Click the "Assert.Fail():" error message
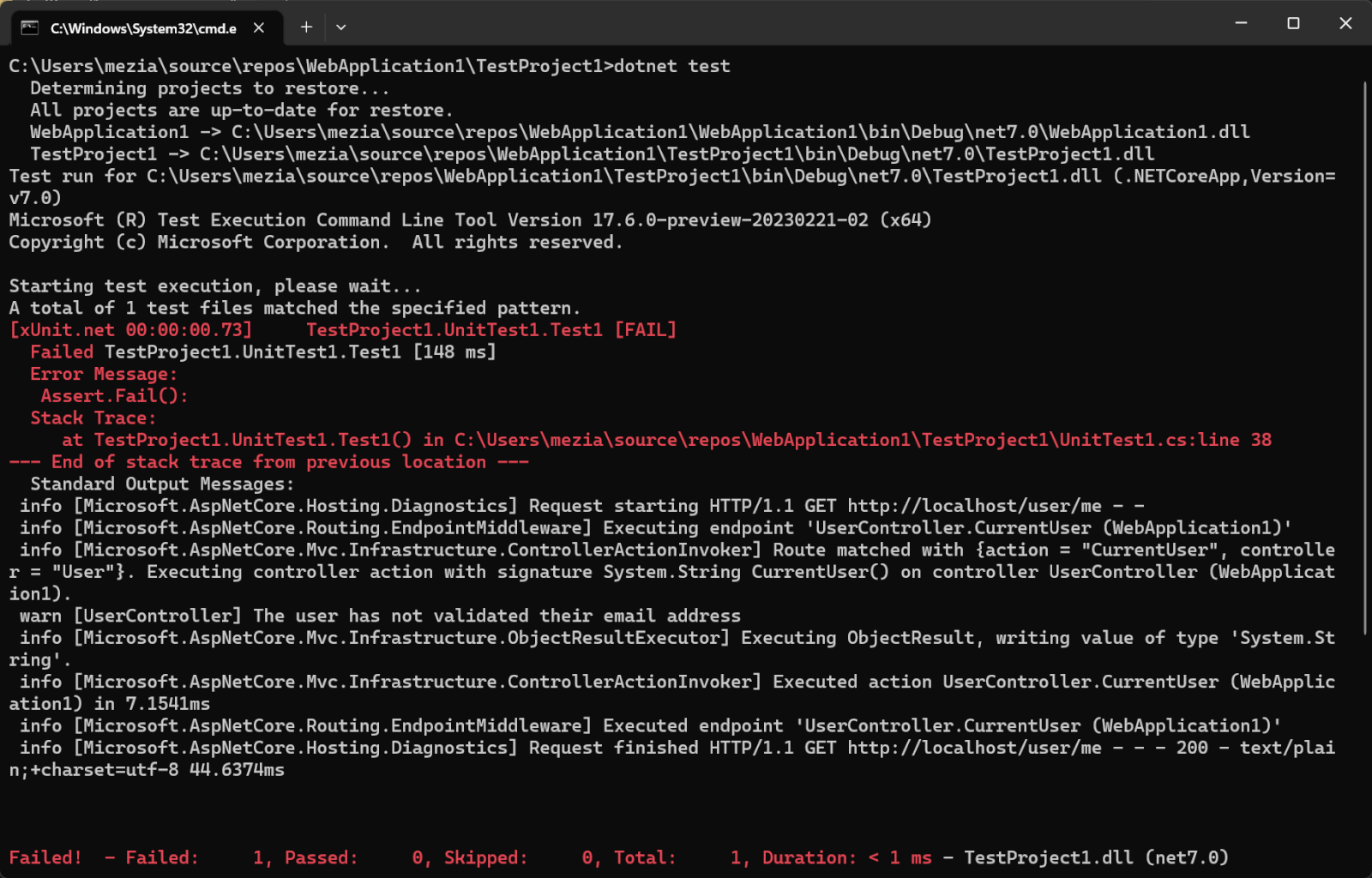Viewport: 1372px width, 878px height. pos(114,396)
